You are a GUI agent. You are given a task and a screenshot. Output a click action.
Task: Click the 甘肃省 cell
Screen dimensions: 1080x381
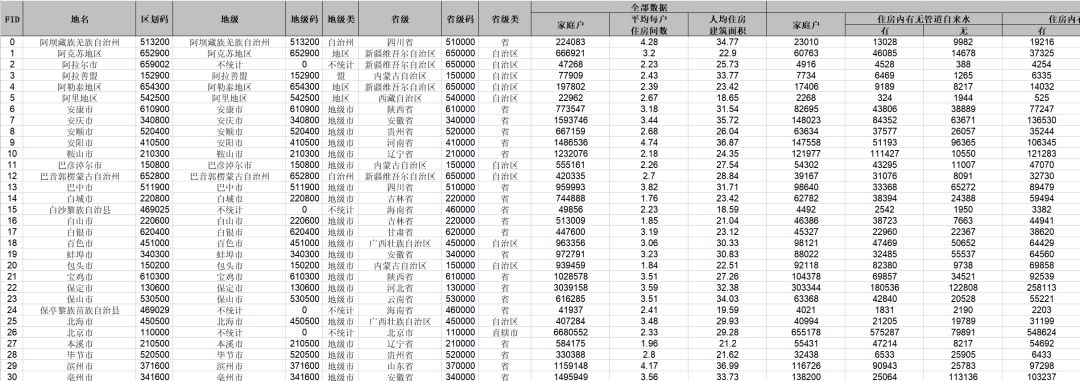pyautogui.click(x=399, y=231)
